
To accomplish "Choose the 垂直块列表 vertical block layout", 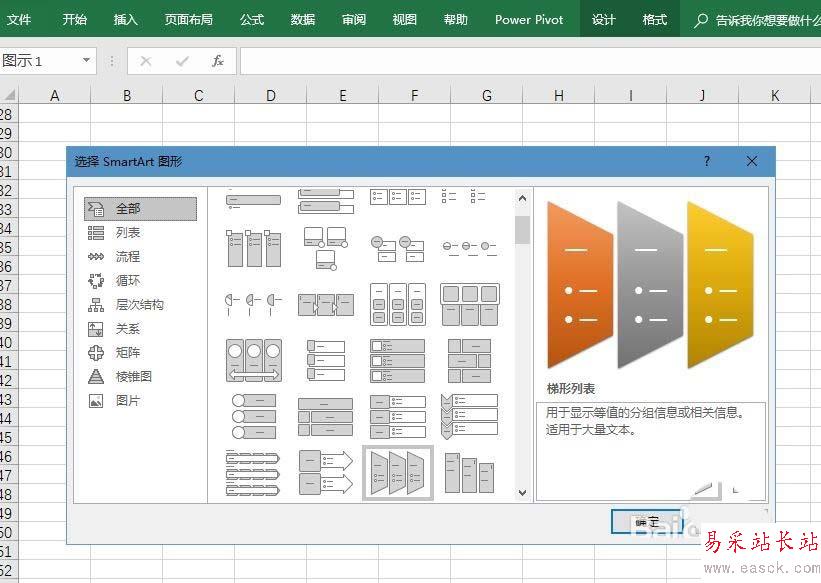I will [x=397, y=416].
